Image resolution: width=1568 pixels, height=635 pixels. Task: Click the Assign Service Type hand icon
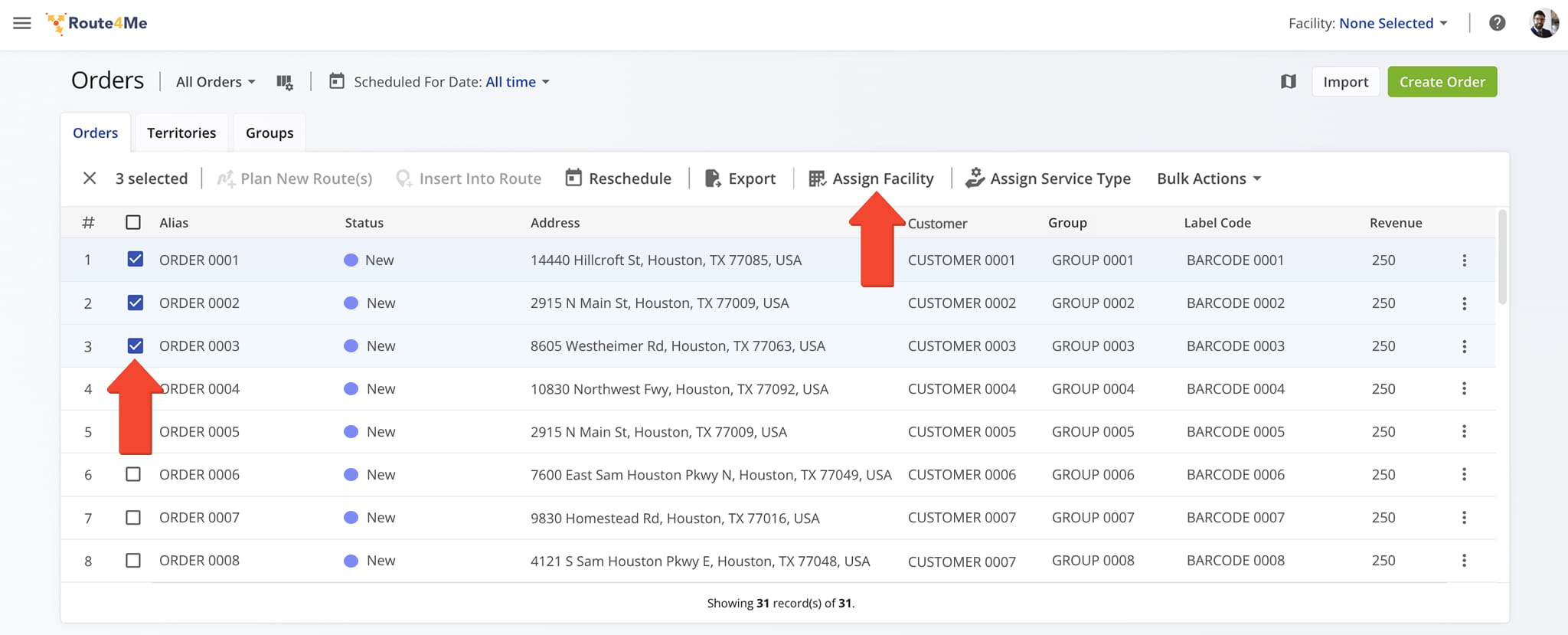point(975,178)
